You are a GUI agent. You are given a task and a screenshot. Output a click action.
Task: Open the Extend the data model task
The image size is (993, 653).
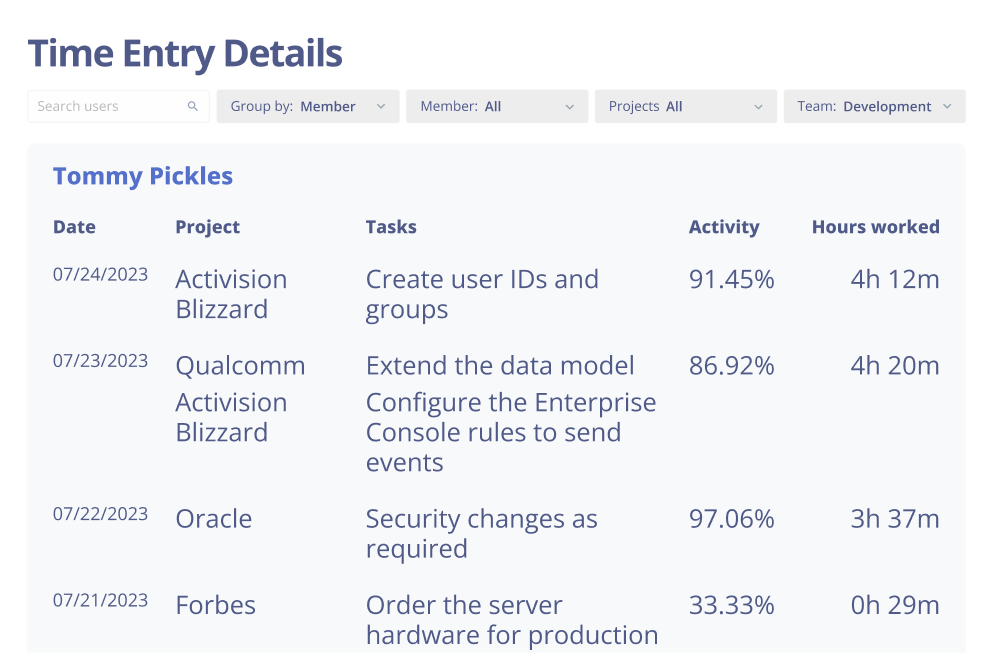pos(500,366)
